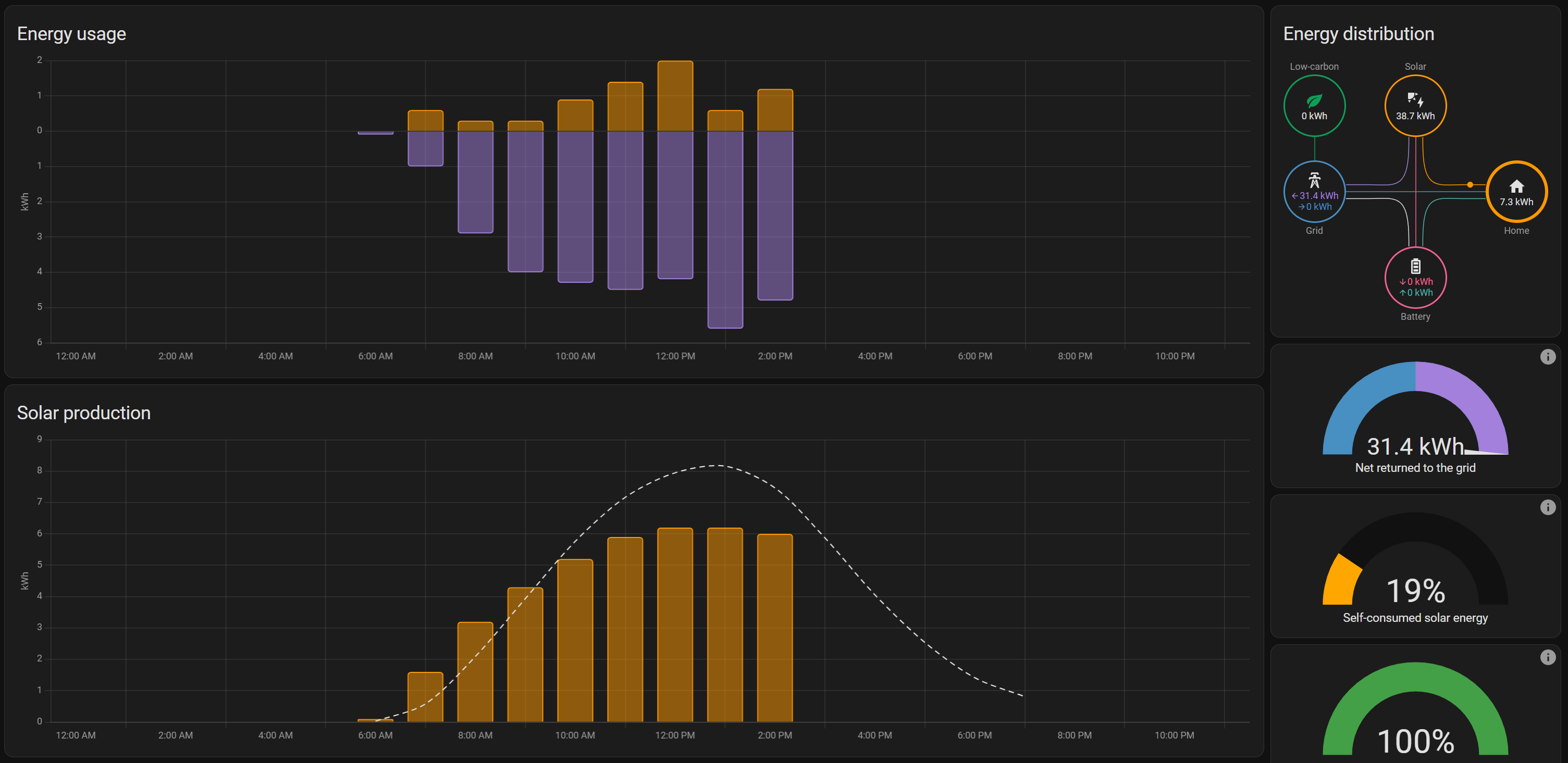The width and height of the screenshot is (1568, 763).
Task: Click the Solar production card title
Action: coord(83,413)
